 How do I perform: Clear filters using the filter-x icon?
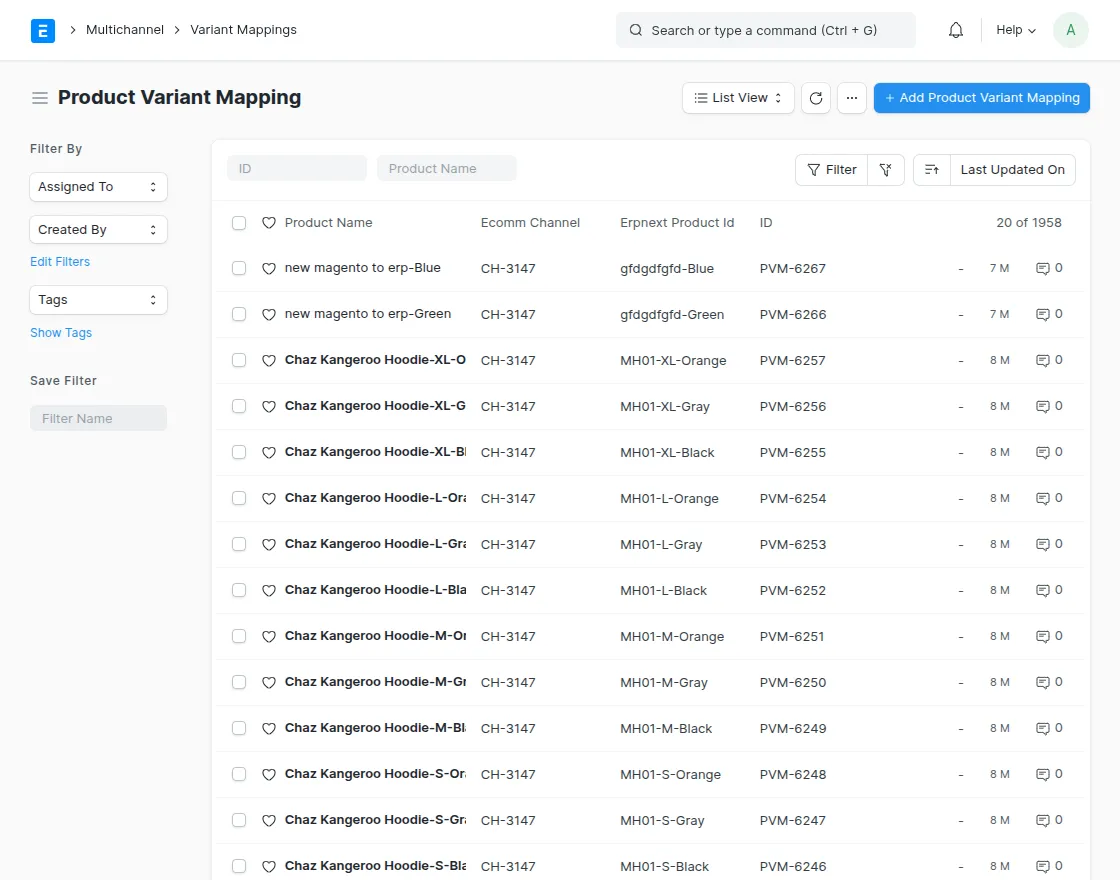(x=886, y=170)
